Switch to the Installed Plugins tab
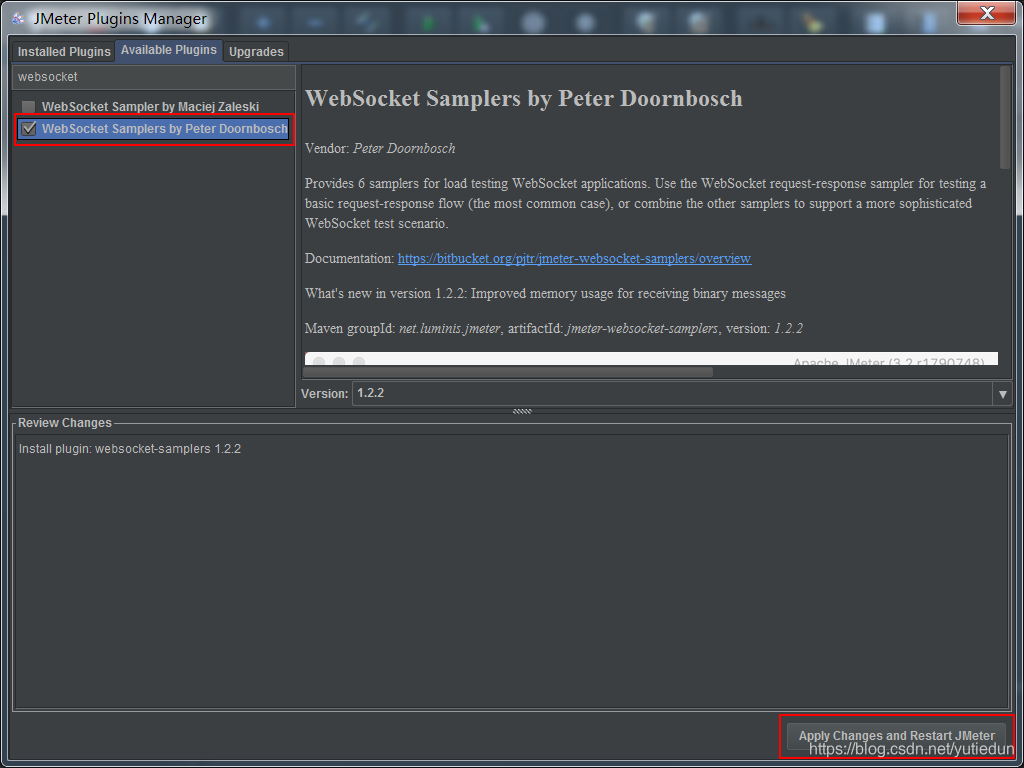Screen dimensions: 1024x768 pyautogui.click(x=62, y=51)
